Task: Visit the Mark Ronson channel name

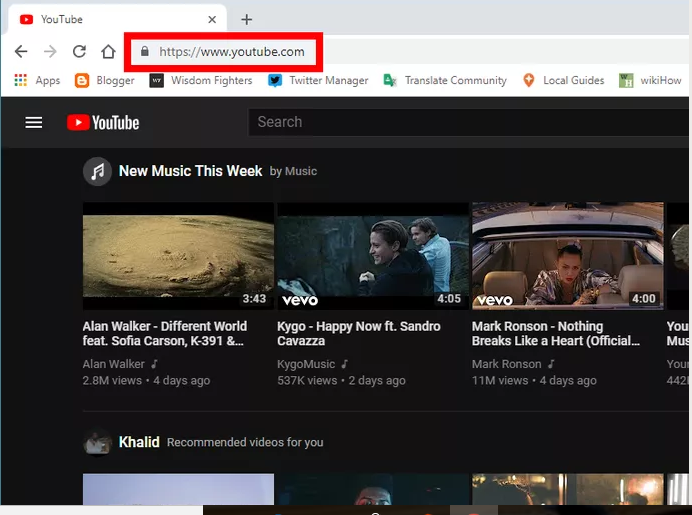Action: click(506, 364)
